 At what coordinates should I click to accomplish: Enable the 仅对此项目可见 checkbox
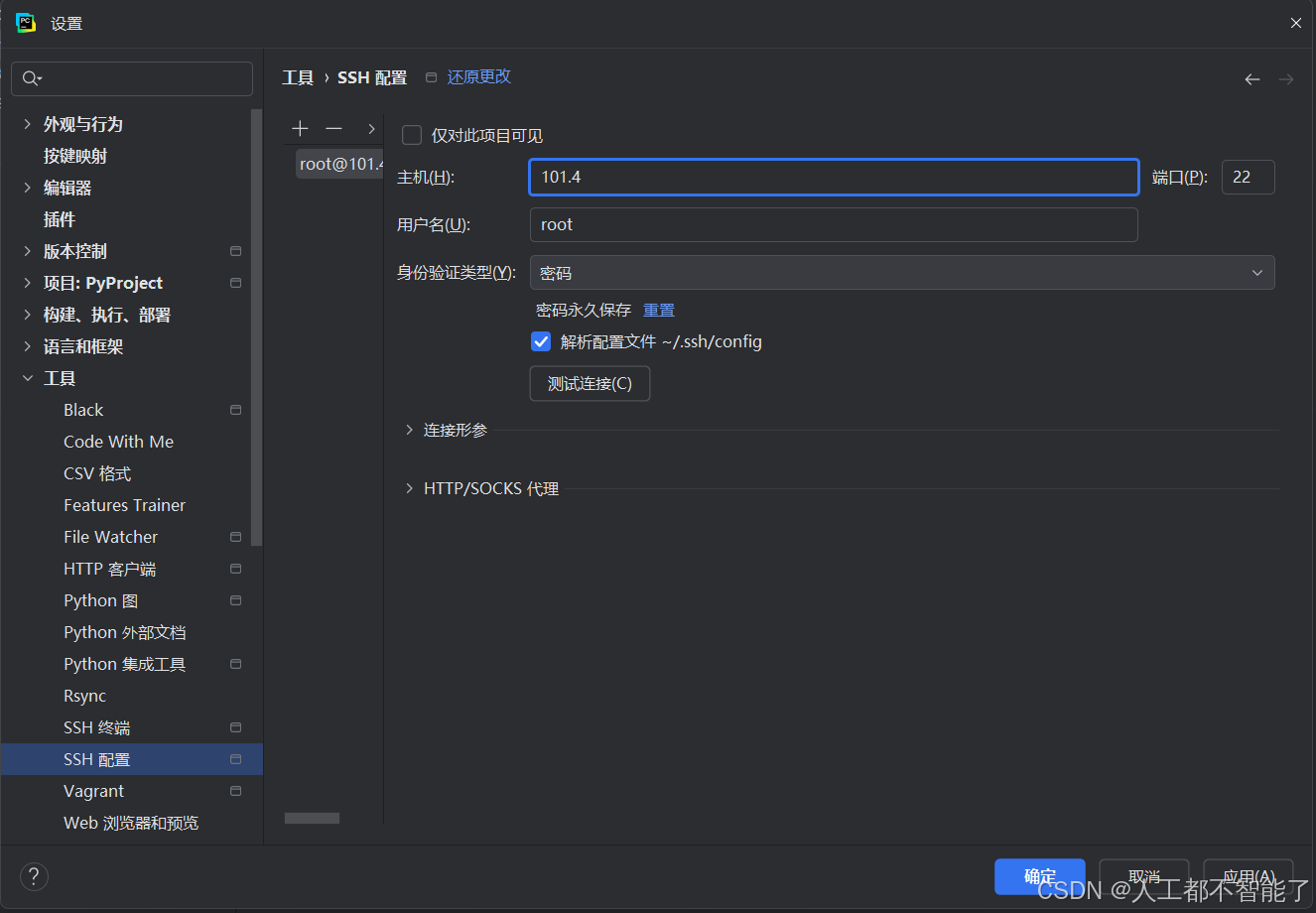pyautogui.click(x=412, y=136)
